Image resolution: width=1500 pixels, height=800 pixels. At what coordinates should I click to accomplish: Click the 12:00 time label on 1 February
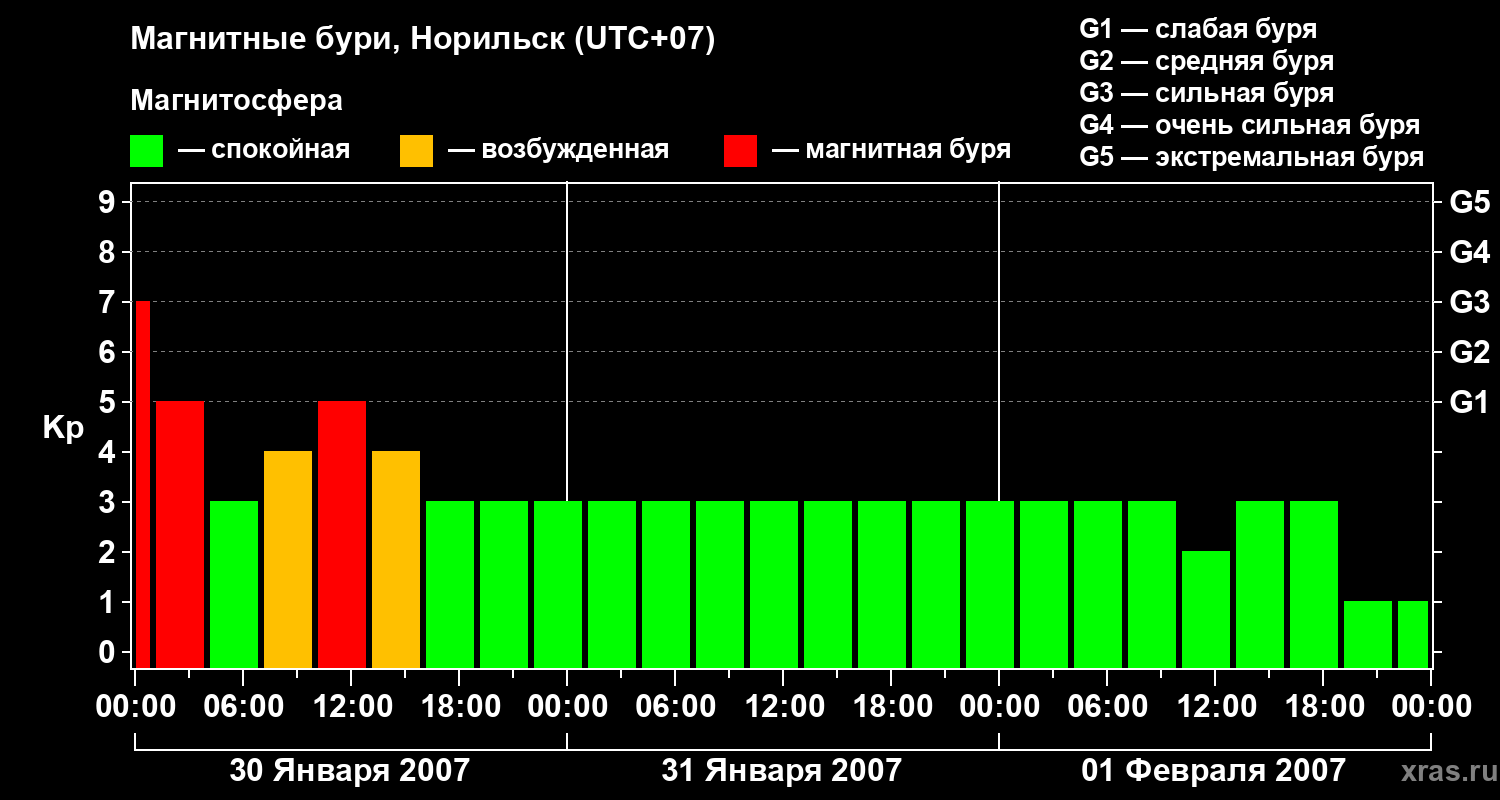click(x=1215, y=706)
